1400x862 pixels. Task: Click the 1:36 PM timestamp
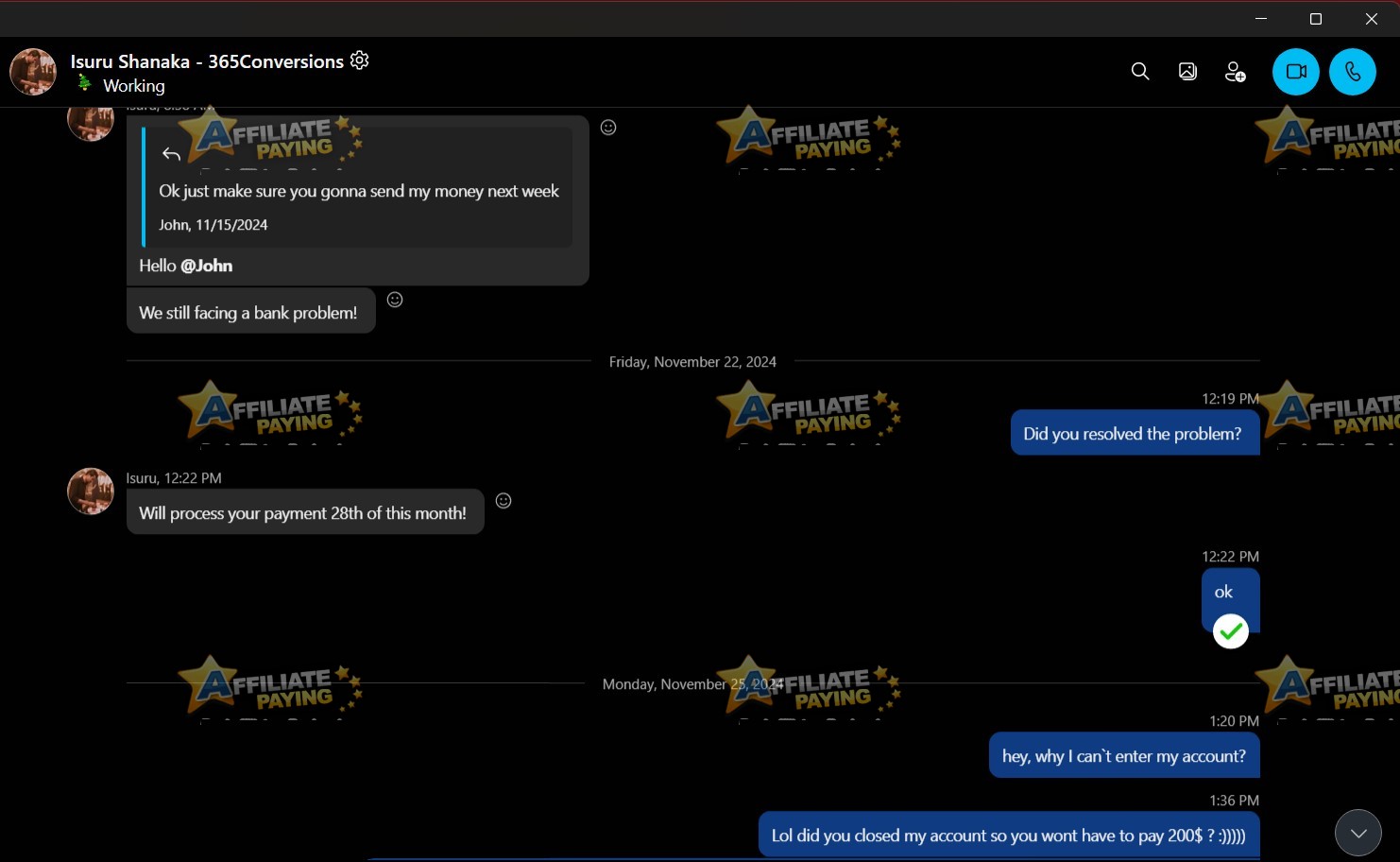1234,801
